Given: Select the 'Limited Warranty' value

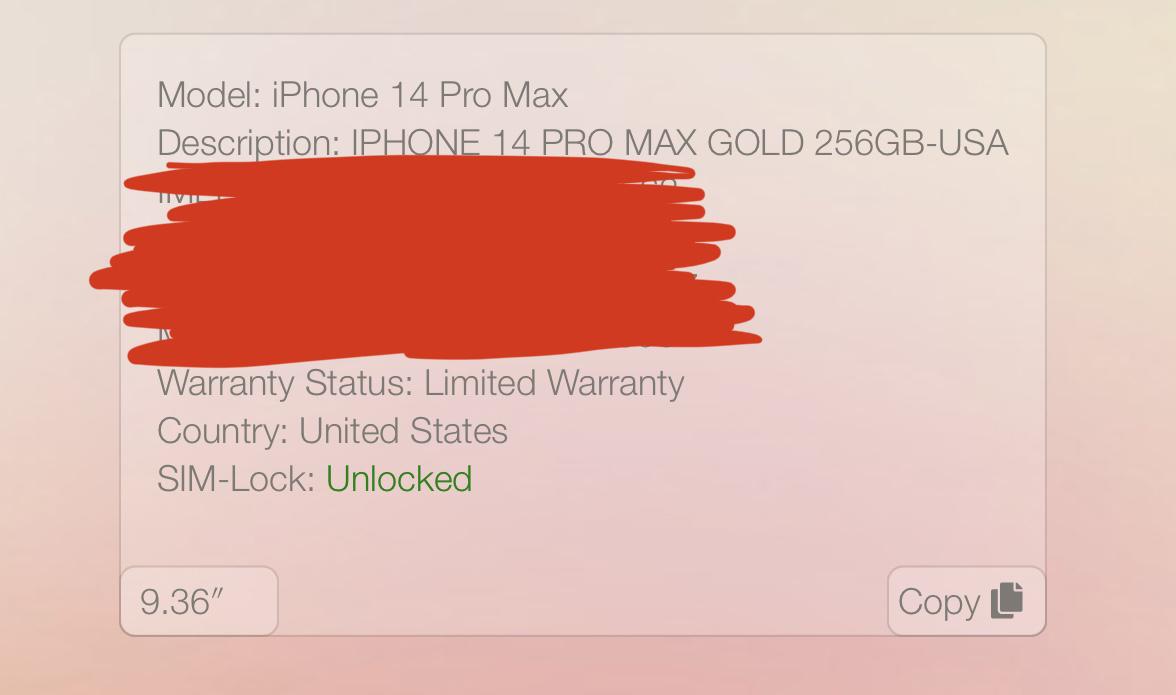Looking at the screenshot, I should point(554,383).
